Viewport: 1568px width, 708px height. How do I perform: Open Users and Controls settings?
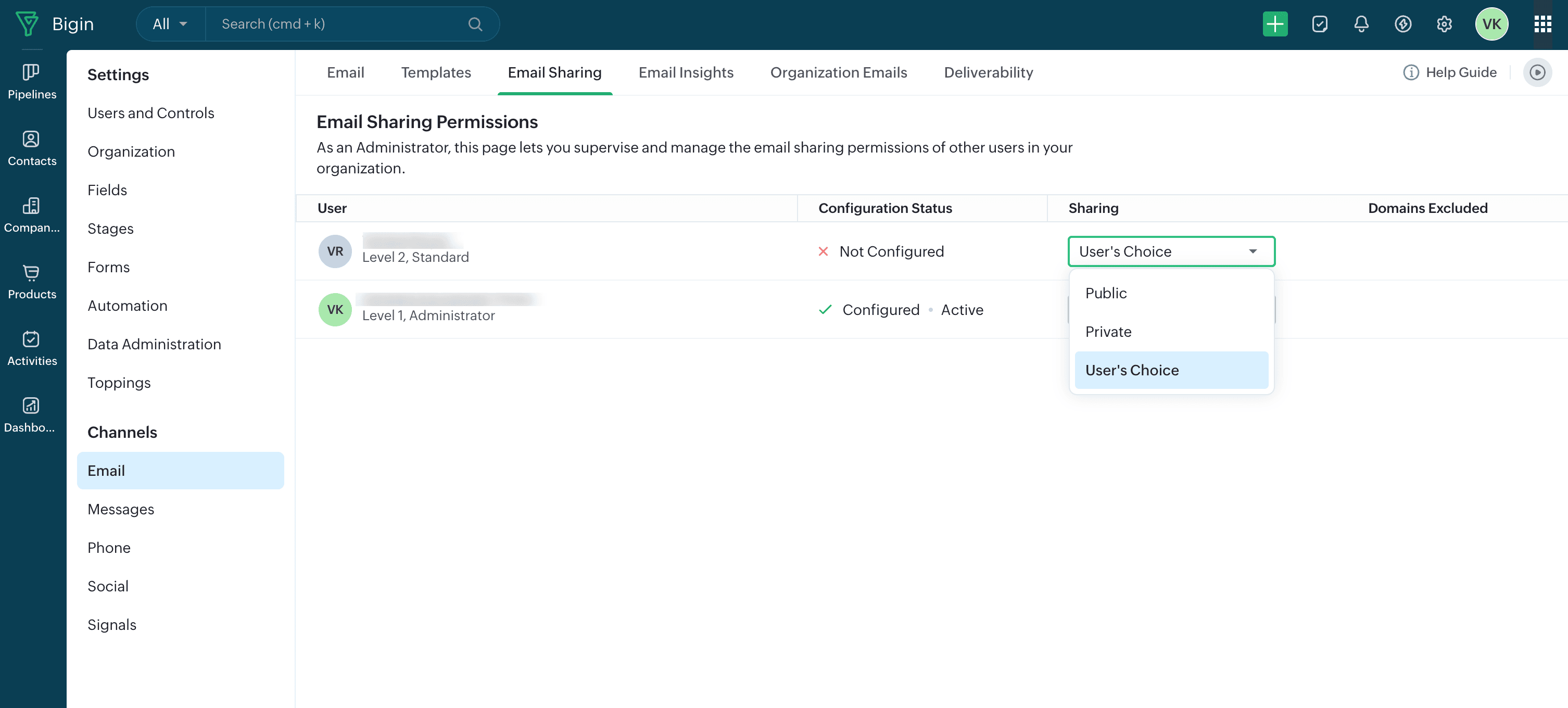[x=150, y=113]
